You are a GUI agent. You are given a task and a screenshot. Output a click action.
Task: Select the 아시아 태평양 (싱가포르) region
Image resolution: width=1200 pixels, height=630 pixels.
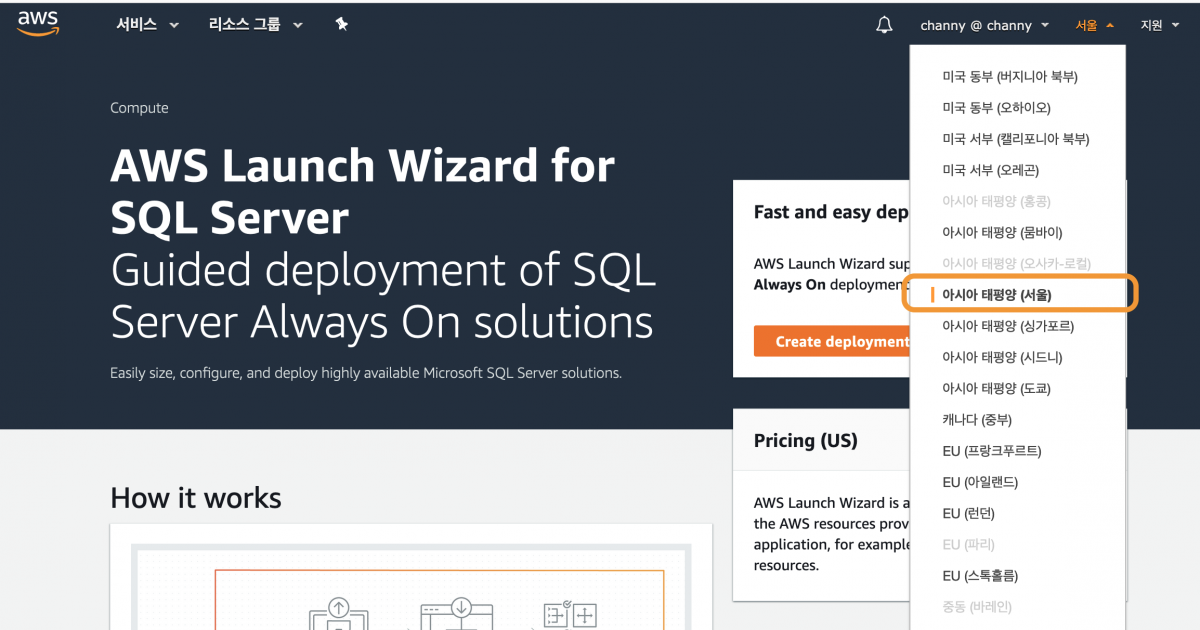(x=1009, y=325)
